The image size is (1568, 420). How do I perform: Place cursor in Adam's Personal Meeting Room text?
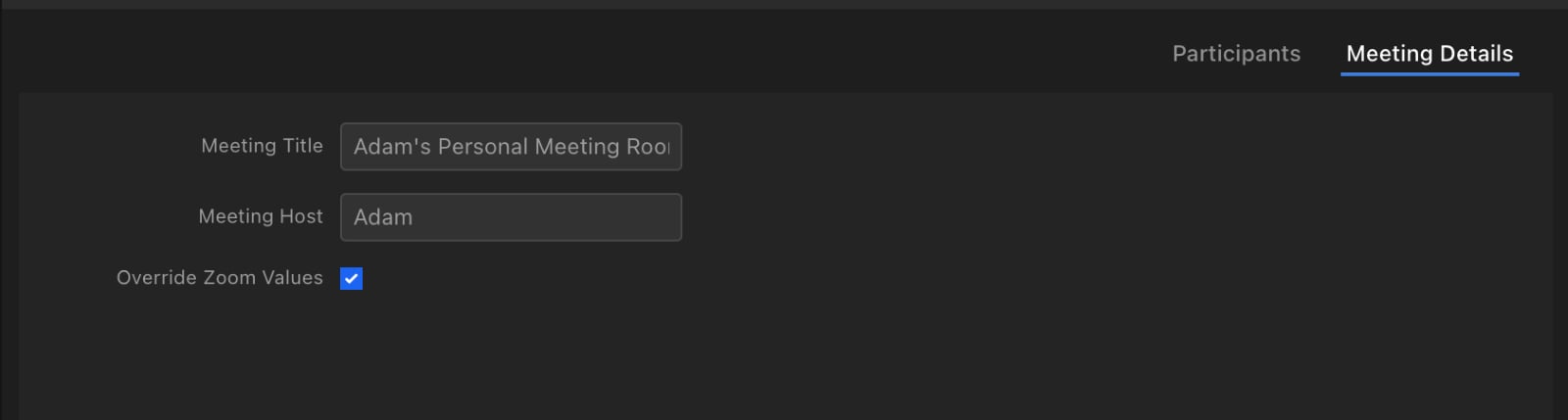pyautogui.click(x=511, y=147)
